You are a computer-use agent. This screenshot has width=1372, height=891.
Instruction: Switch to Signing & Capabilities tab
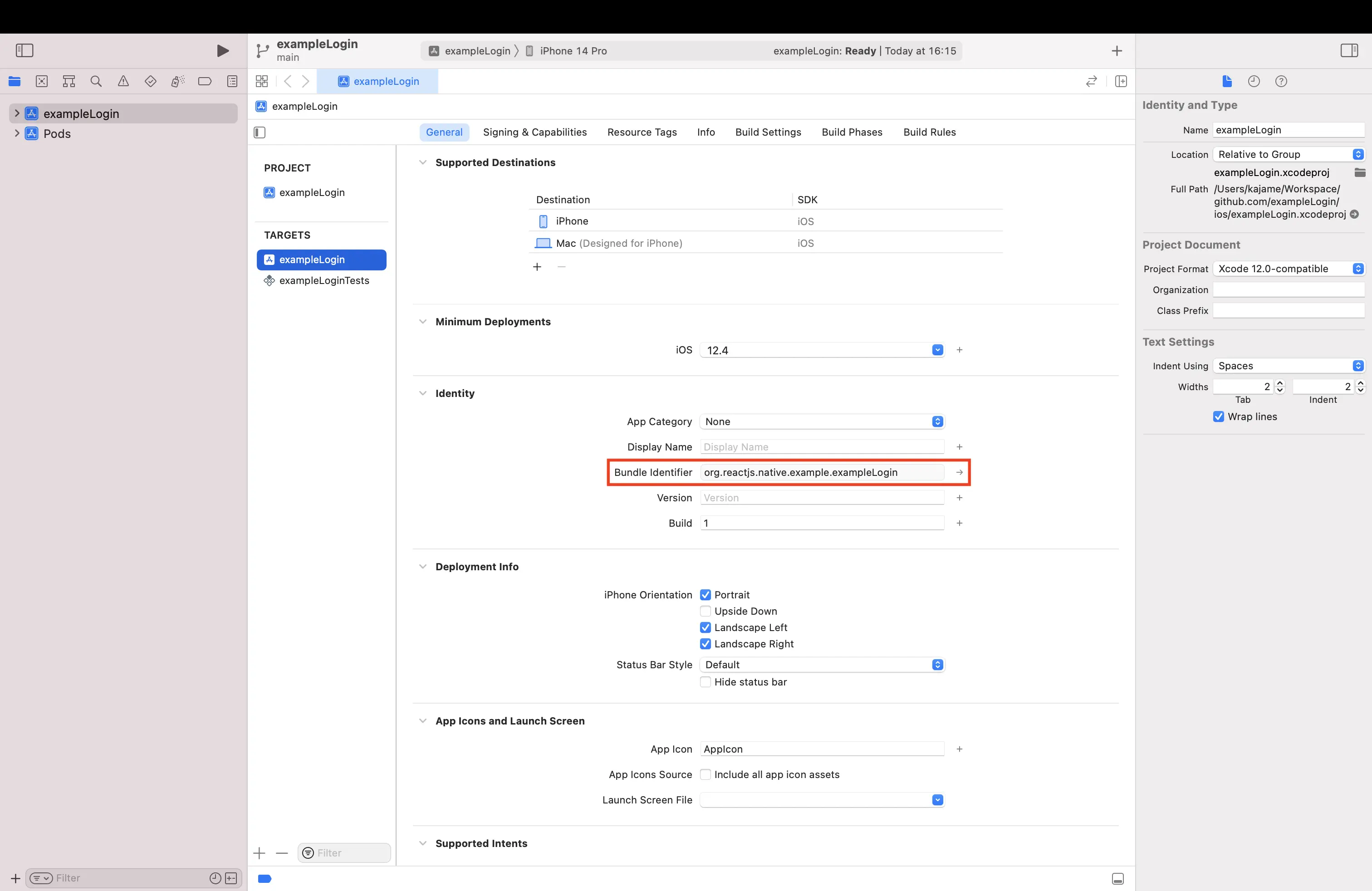[x=535, y=132]
